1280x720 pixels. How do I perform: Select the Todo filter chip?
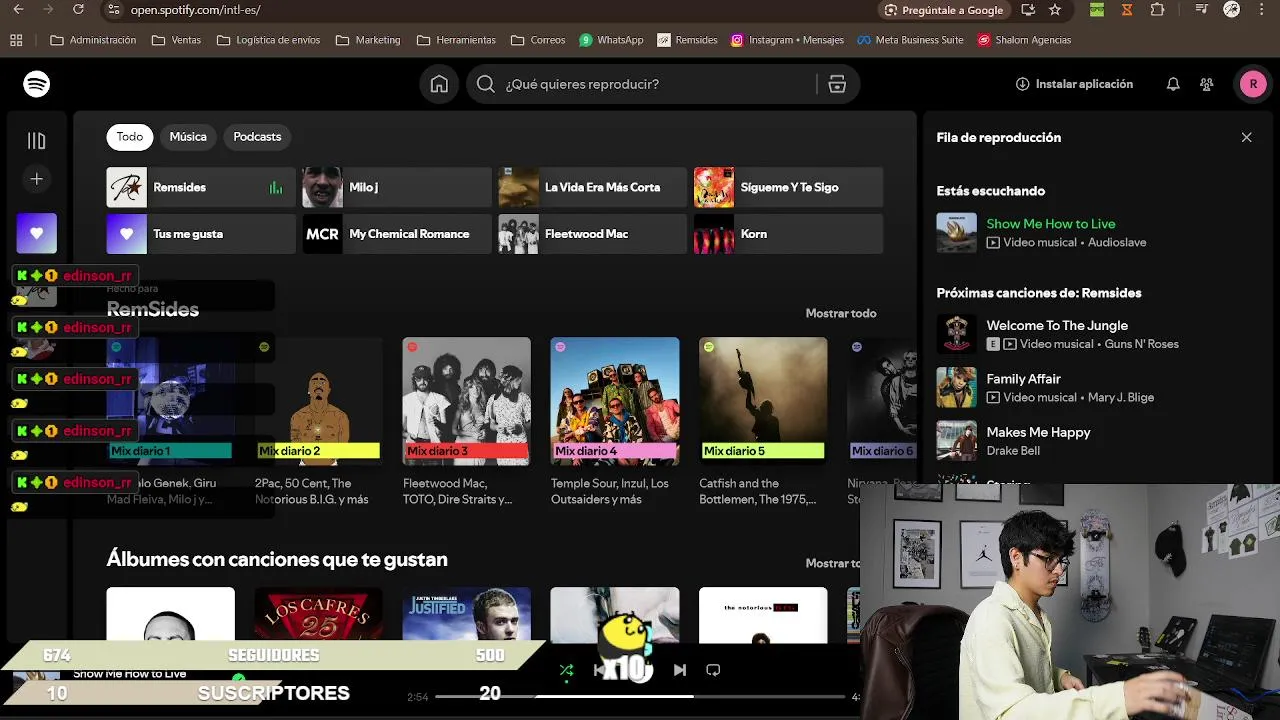click(x=130, y=137)
